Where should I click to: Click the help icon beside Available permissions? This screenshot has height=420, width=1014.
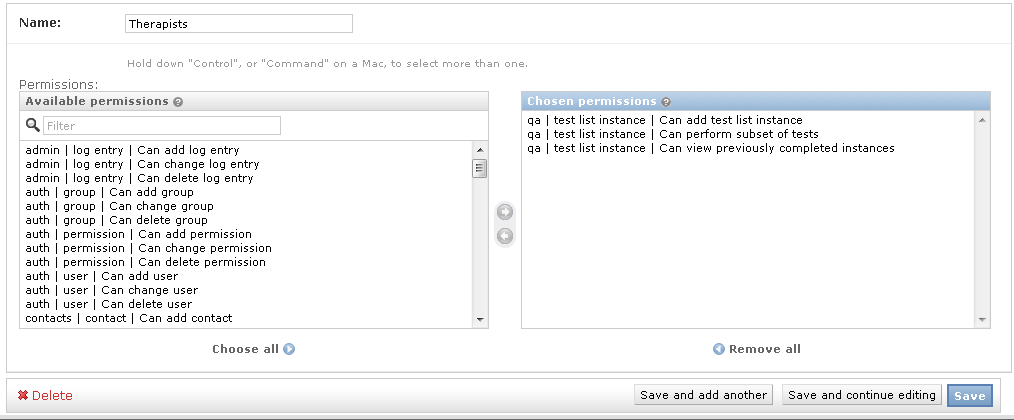(x=178, y=102)
